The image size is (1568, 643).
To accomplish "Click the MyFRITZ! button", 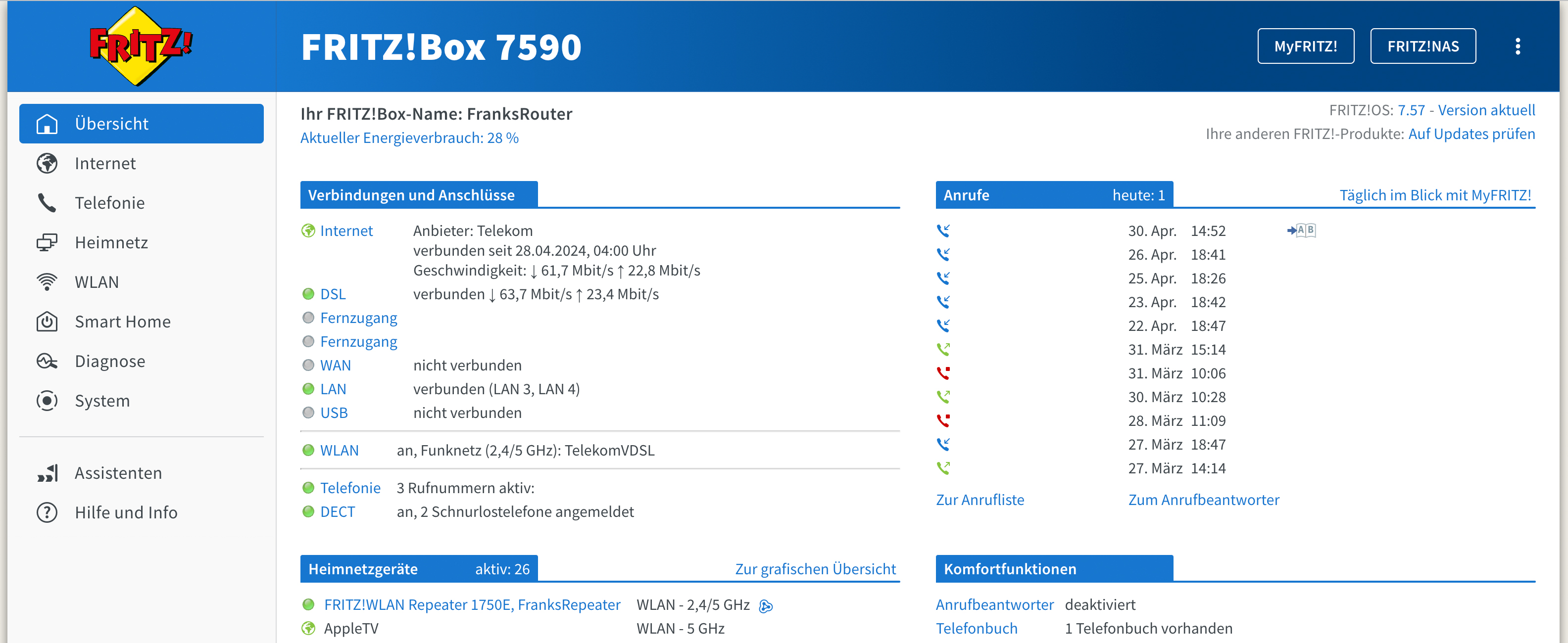I will pos(1306,46).
